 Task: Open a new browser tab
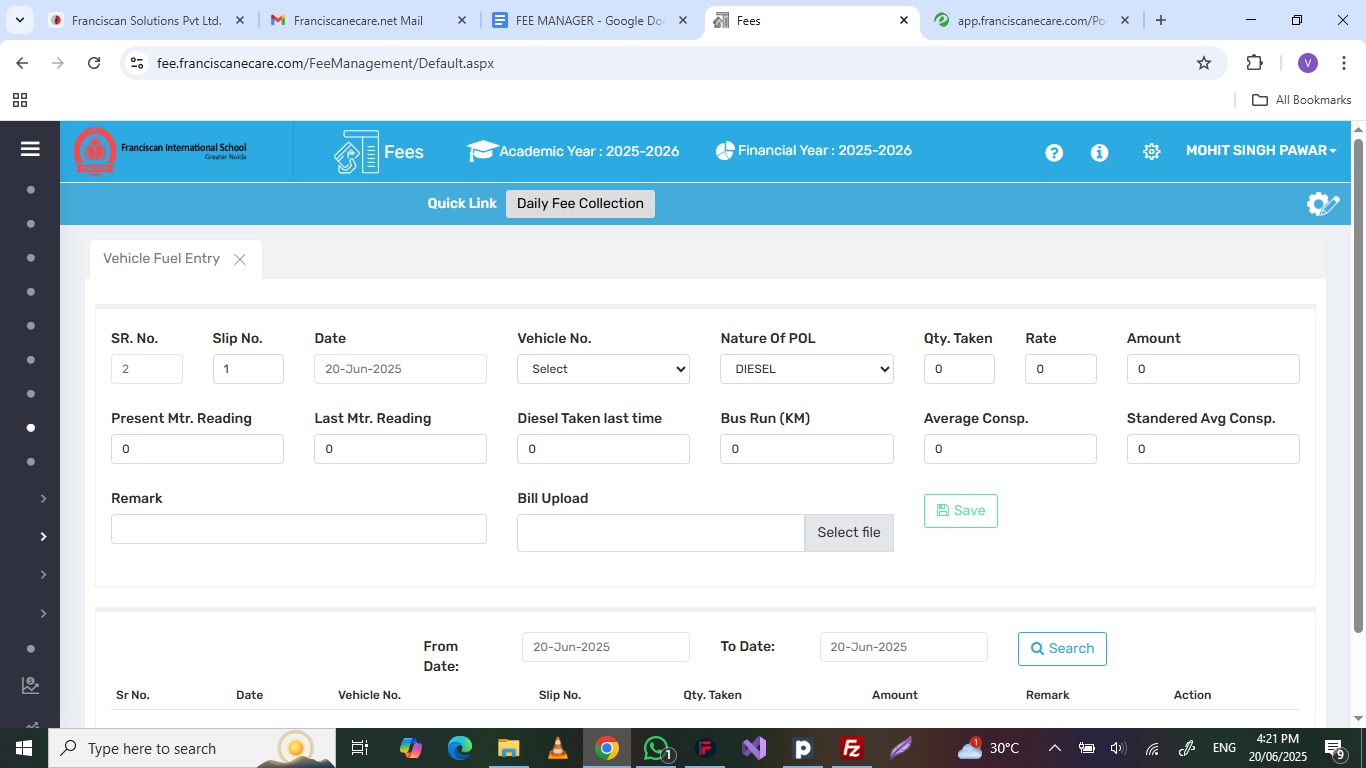point(1160,20)
